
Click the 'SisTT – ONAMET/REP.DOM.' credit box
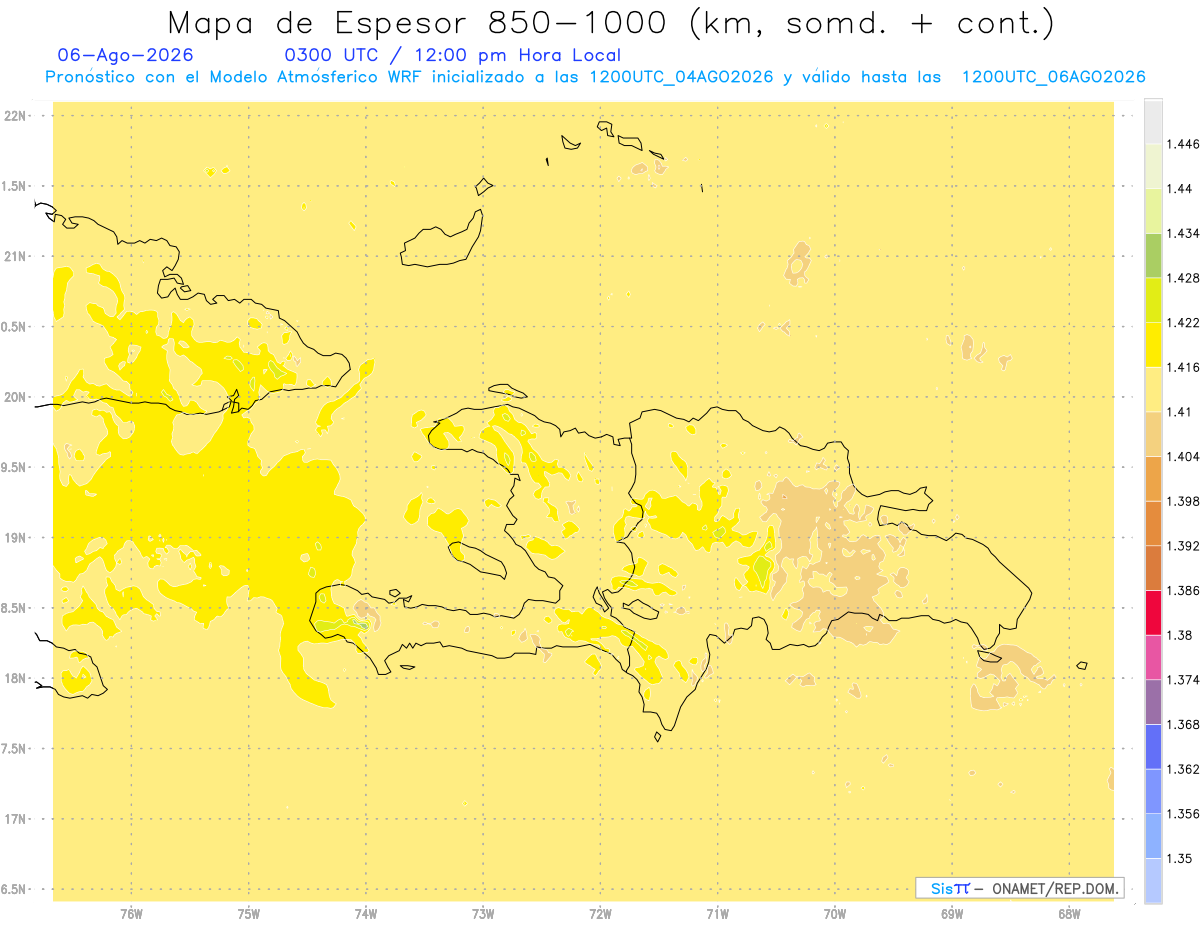coord(1019,888)
